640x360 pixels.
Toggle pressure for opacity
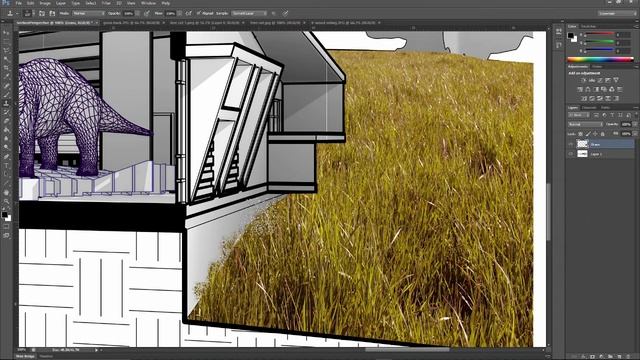pyautogui.click(x=147, y=13)
